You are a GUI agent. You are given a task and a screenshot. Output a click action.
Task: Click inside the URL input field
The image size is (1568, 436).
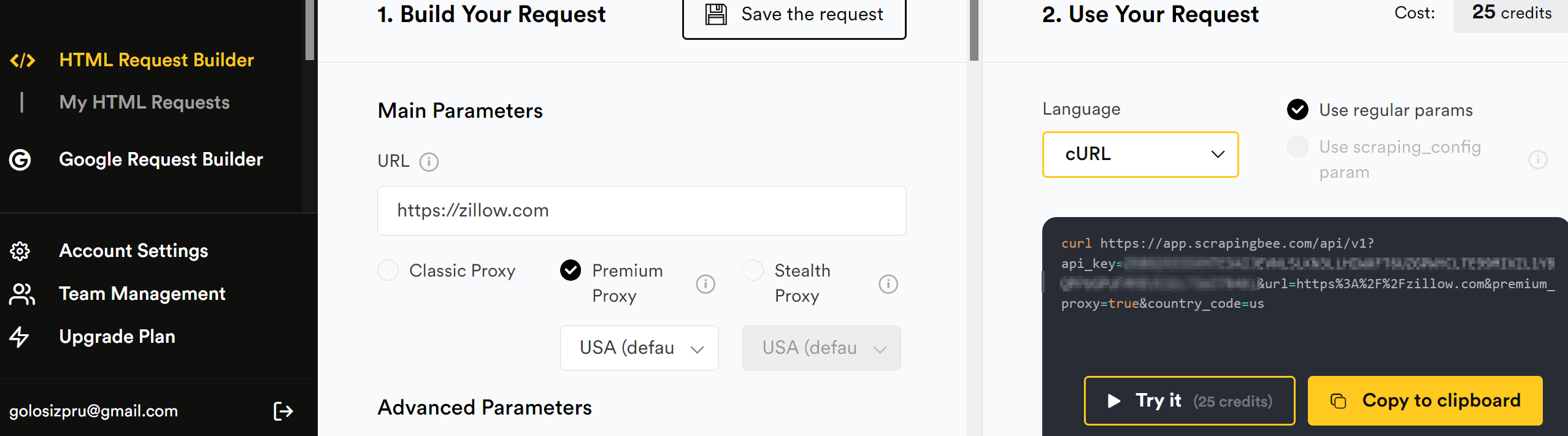pos(641,210)
